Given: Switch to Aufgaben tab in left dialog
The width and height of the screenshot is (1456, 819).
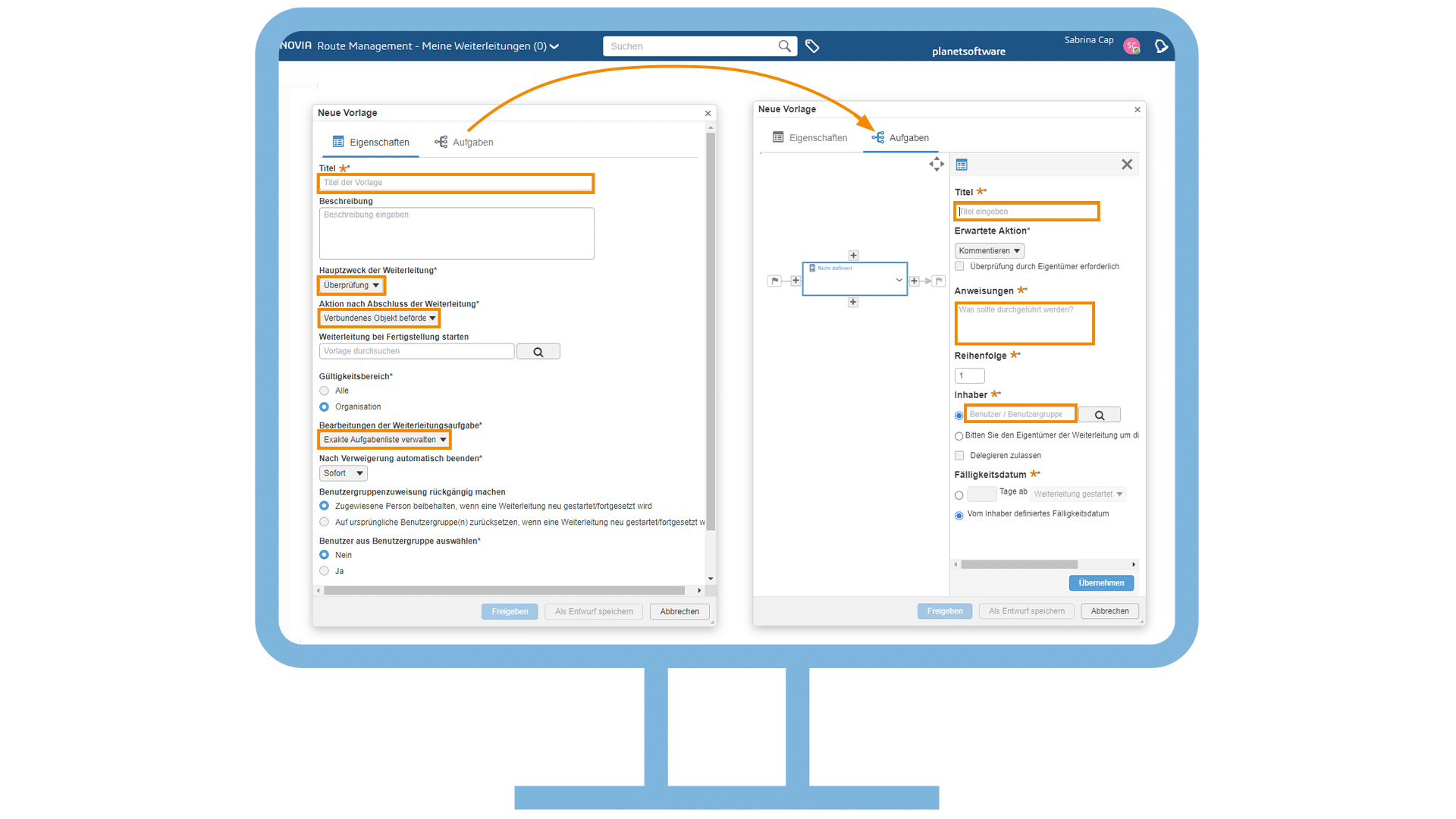Looking at the screenshot, I should [x=464, y=143].
